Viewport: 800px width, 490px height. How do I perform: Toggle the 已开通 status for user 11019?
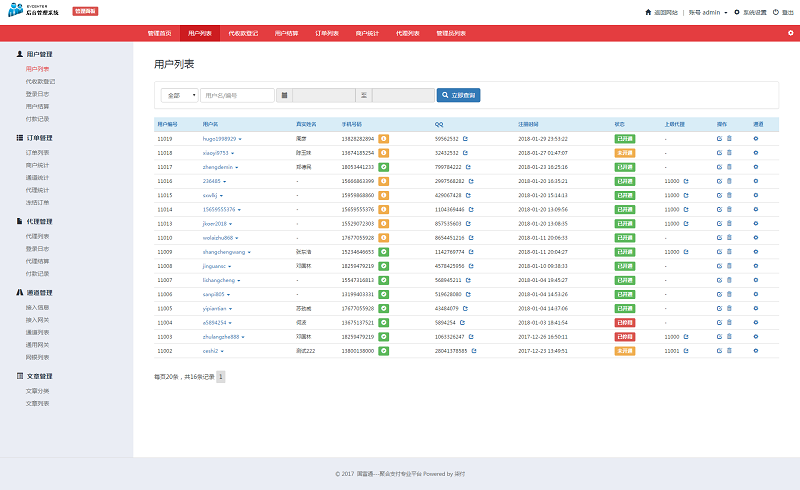coord(624,138)
